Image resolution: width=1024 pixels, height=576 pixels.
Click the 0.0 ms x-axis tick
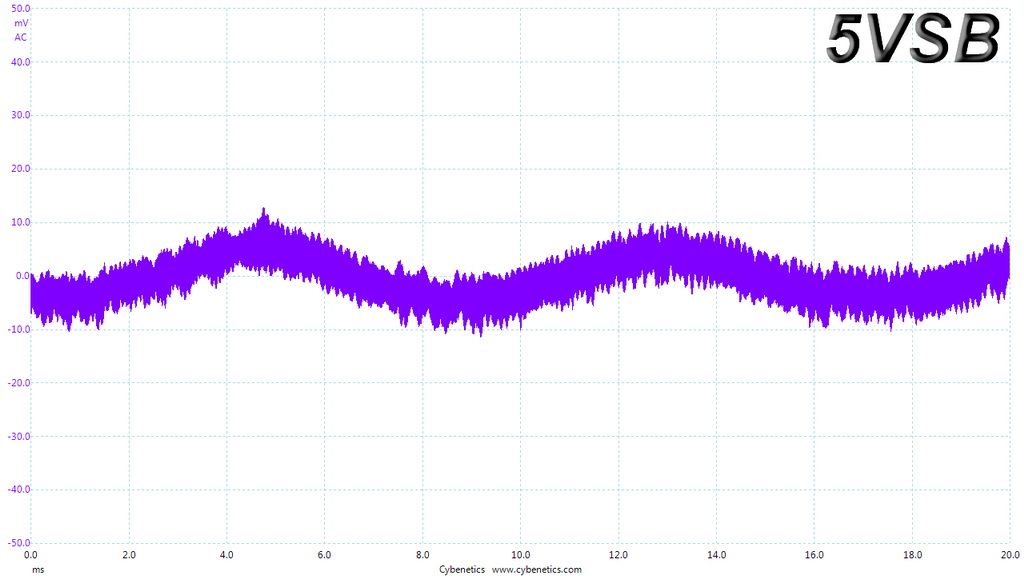coord(31,555)
